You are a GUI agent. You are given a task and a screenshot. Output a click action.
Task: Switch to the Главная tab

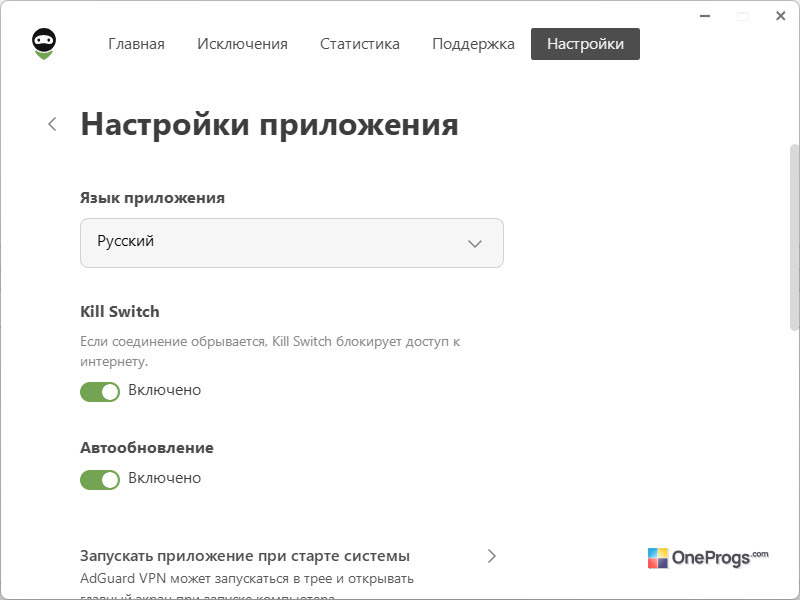pos(136,44)
